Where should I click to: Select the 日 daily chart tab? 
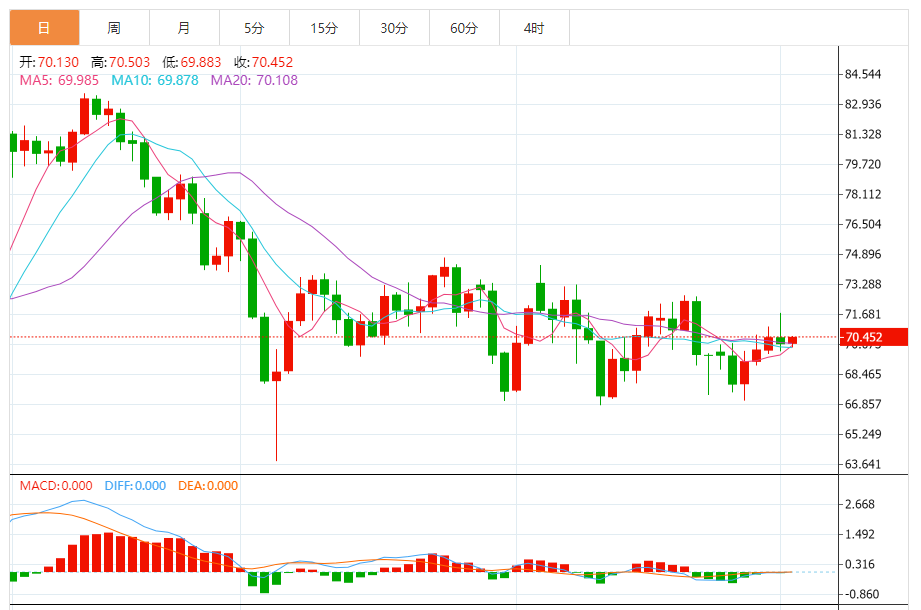coord(45,28)
